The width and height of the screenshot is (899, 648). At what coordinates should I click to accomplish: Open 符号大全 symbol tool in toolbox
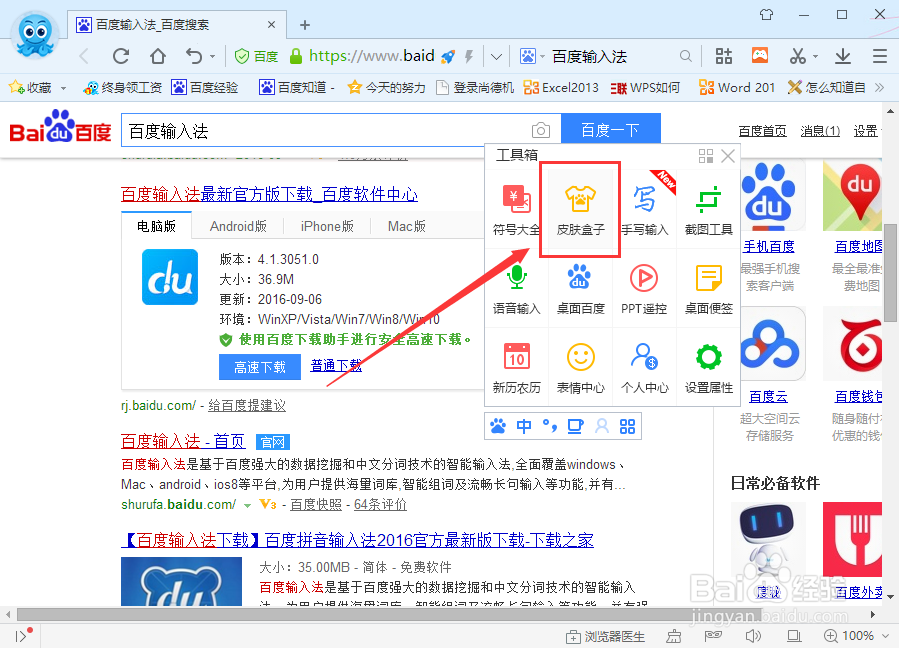click(x=517, y=210)
